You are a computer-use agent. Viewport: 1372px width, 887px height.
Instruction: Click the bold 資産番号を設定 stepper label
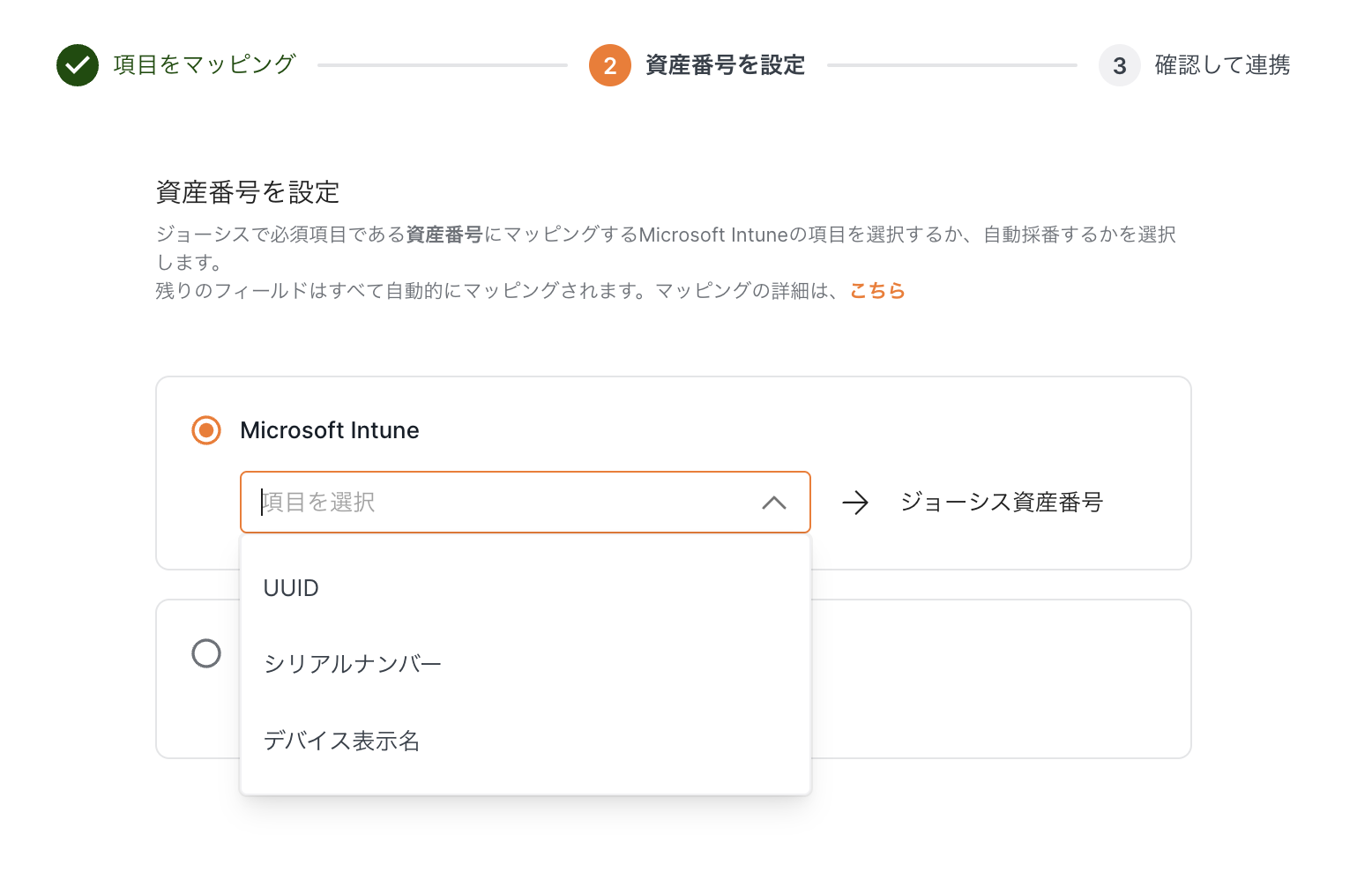(x=725, y=65)
